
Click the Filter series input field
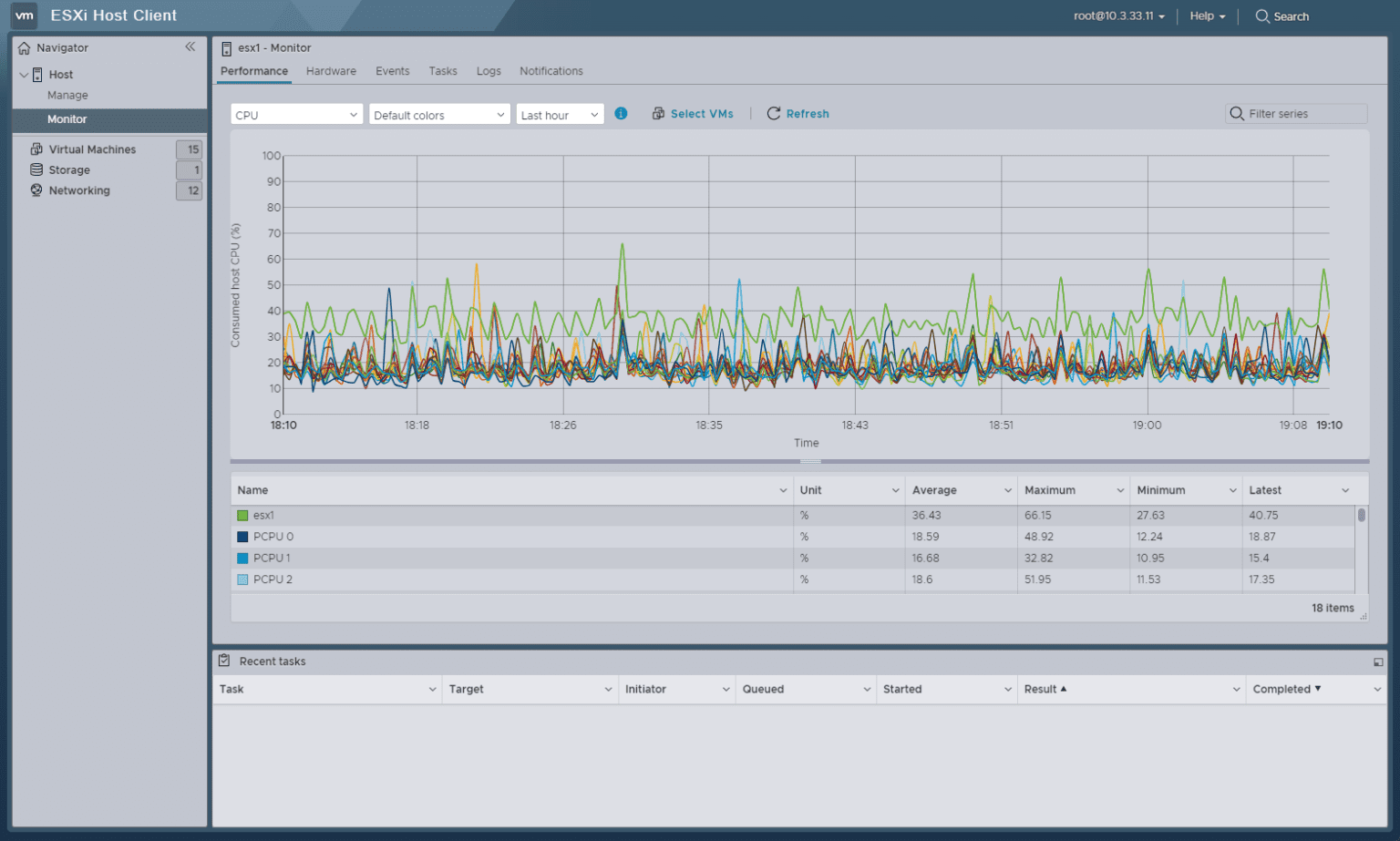(x=1299, y=113)
